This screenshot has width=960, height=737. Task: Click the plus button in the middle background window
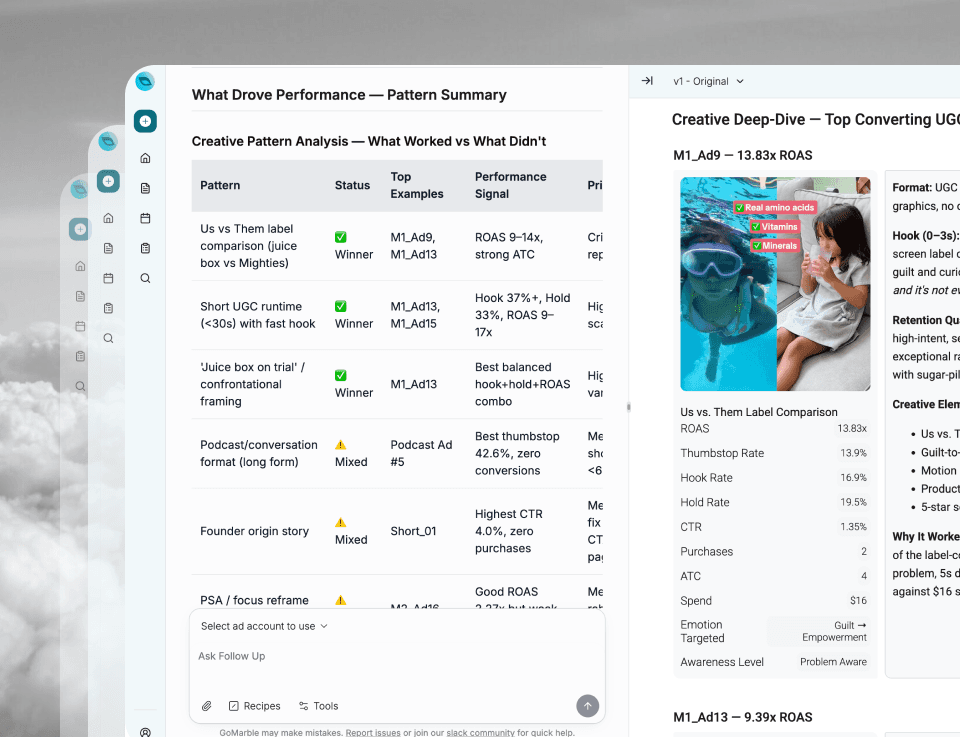[108, 181]
